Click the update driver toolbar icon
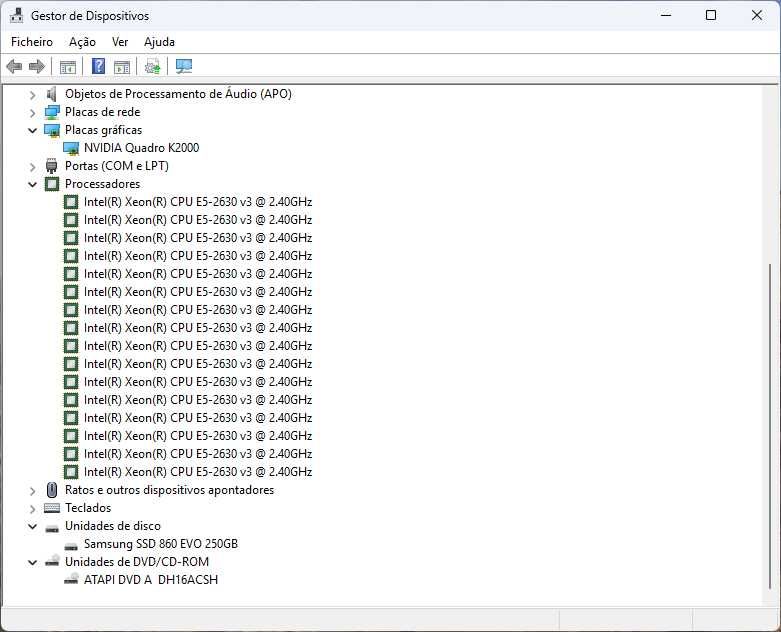This screenshot has height=632, width=781. (152, 66)
